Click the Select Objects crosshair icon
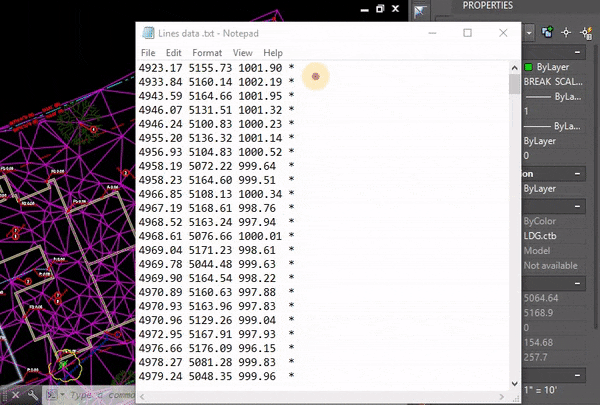 (566, 33)
